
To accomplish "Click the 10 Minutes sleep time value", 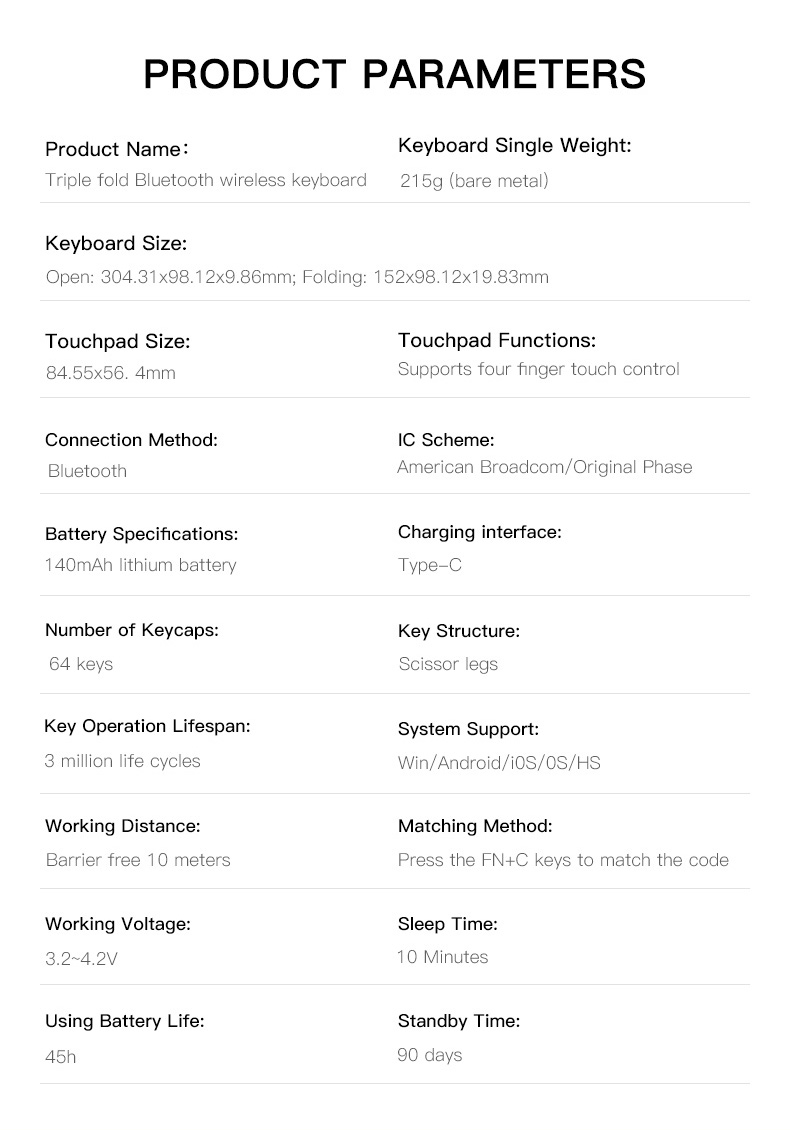I will (x=442, y=957).
